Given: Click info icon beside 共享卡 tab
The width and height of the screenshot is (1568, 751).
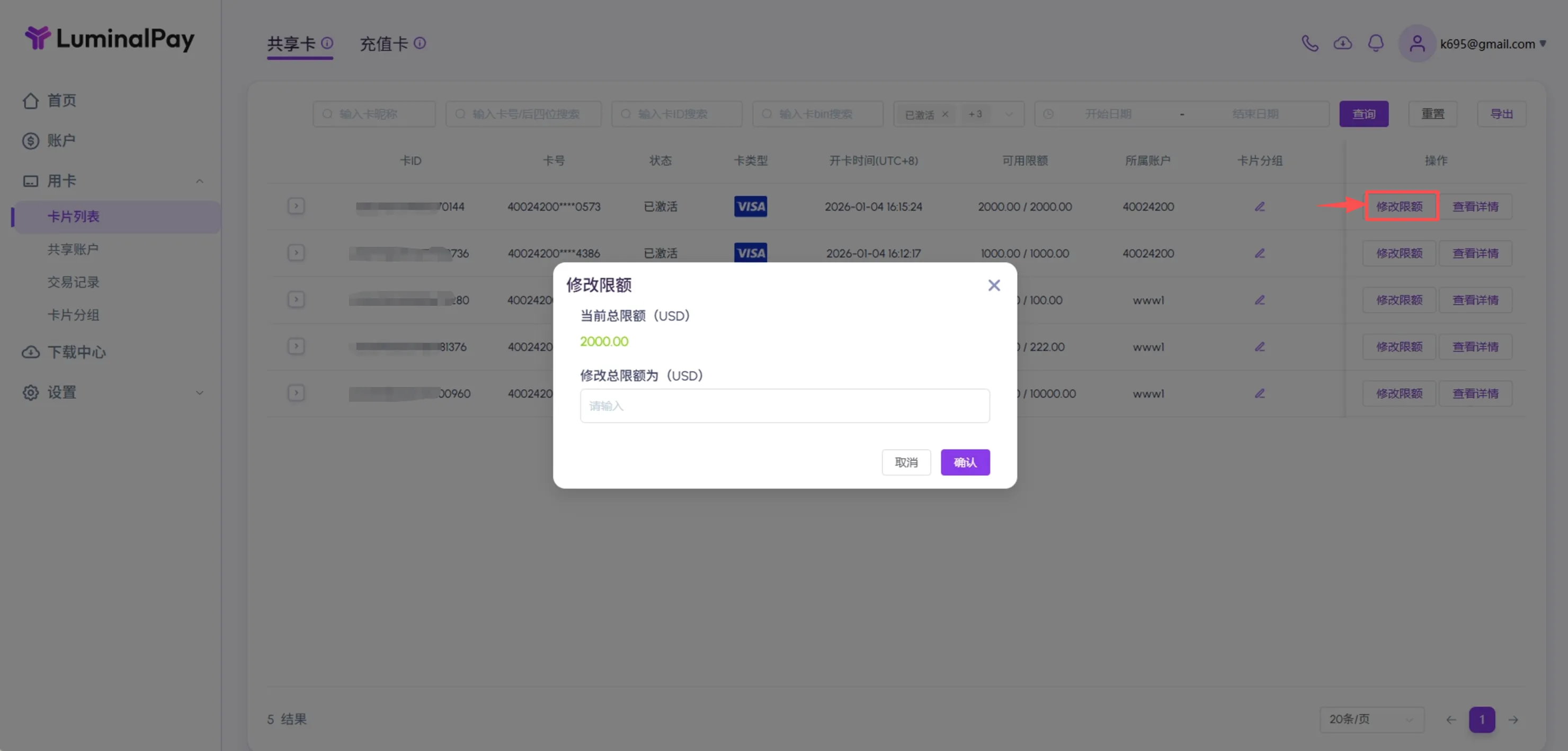Looking at the screenshot, I should pos(327,42).
